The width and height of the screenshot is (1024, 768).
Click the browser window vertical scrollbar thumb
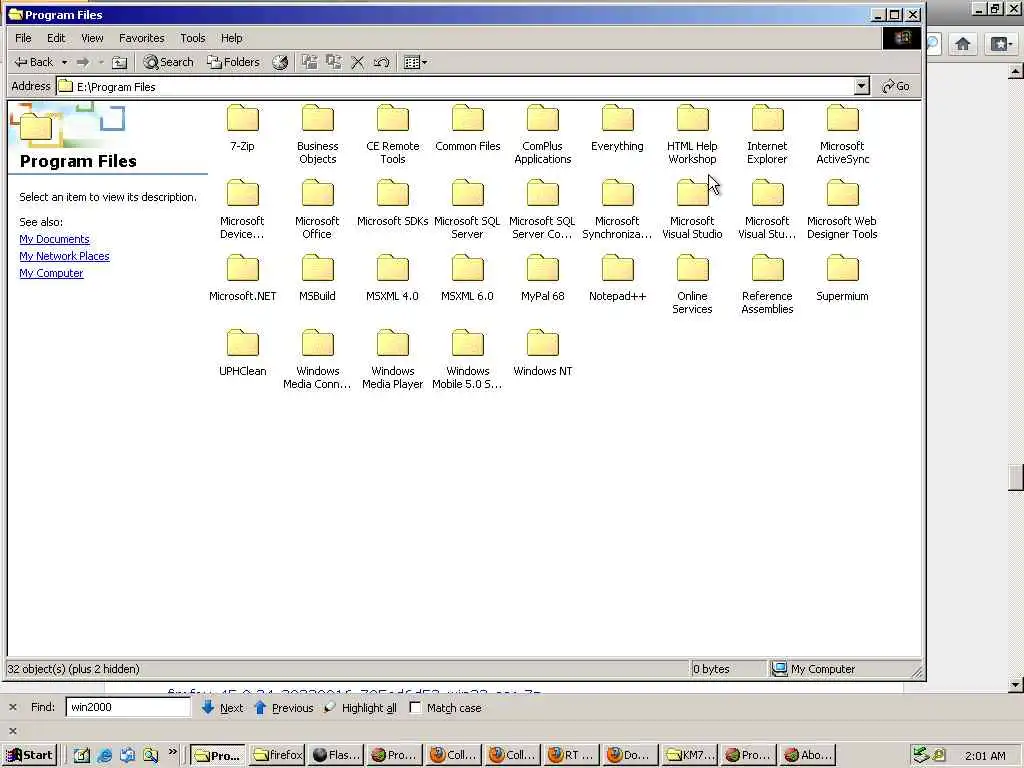[1016, 477]
